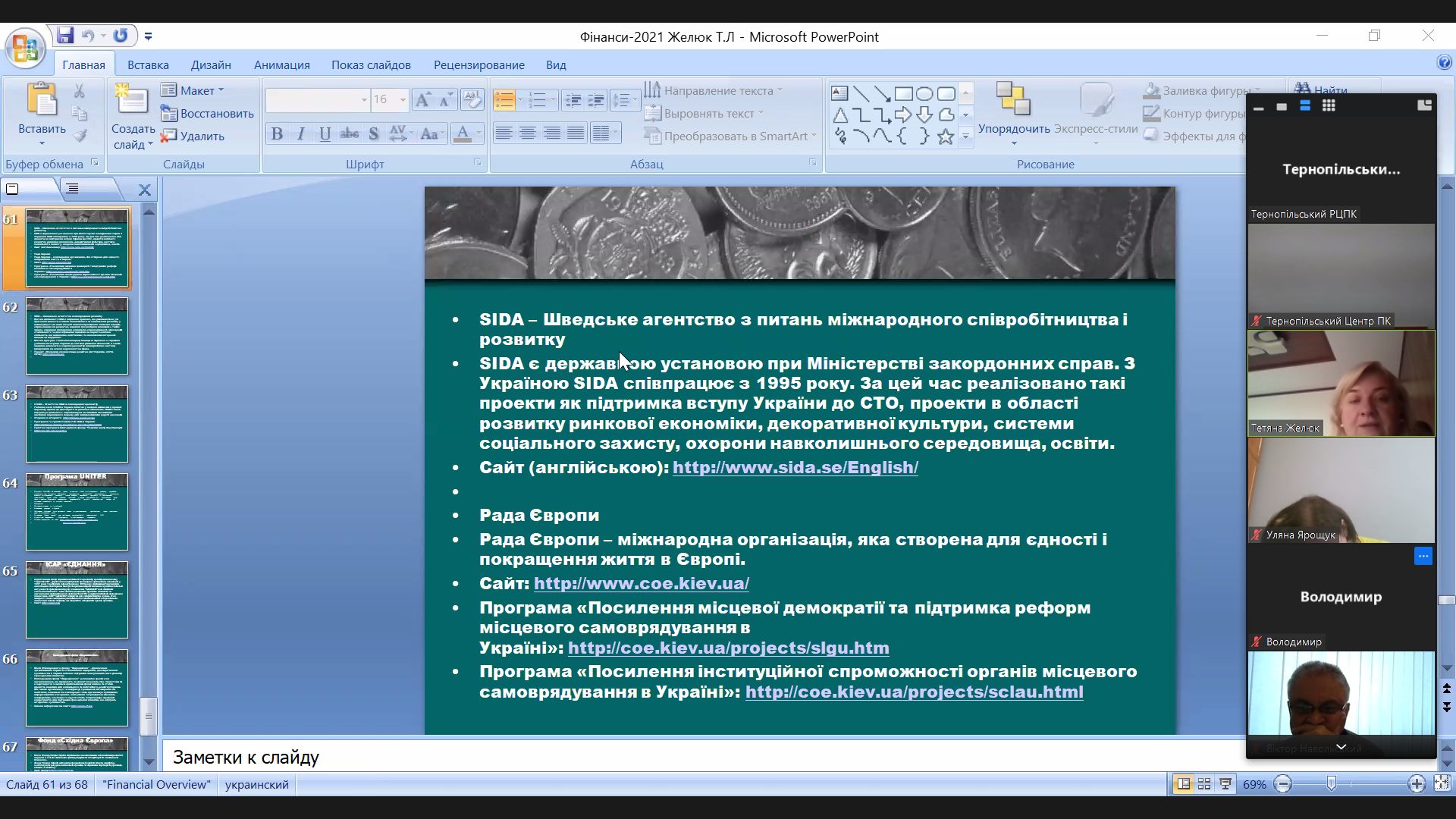This screenshot has width=1456, height=819.
Task: Start slide show from status bar icon
Action: click(x=1225, y=784)
